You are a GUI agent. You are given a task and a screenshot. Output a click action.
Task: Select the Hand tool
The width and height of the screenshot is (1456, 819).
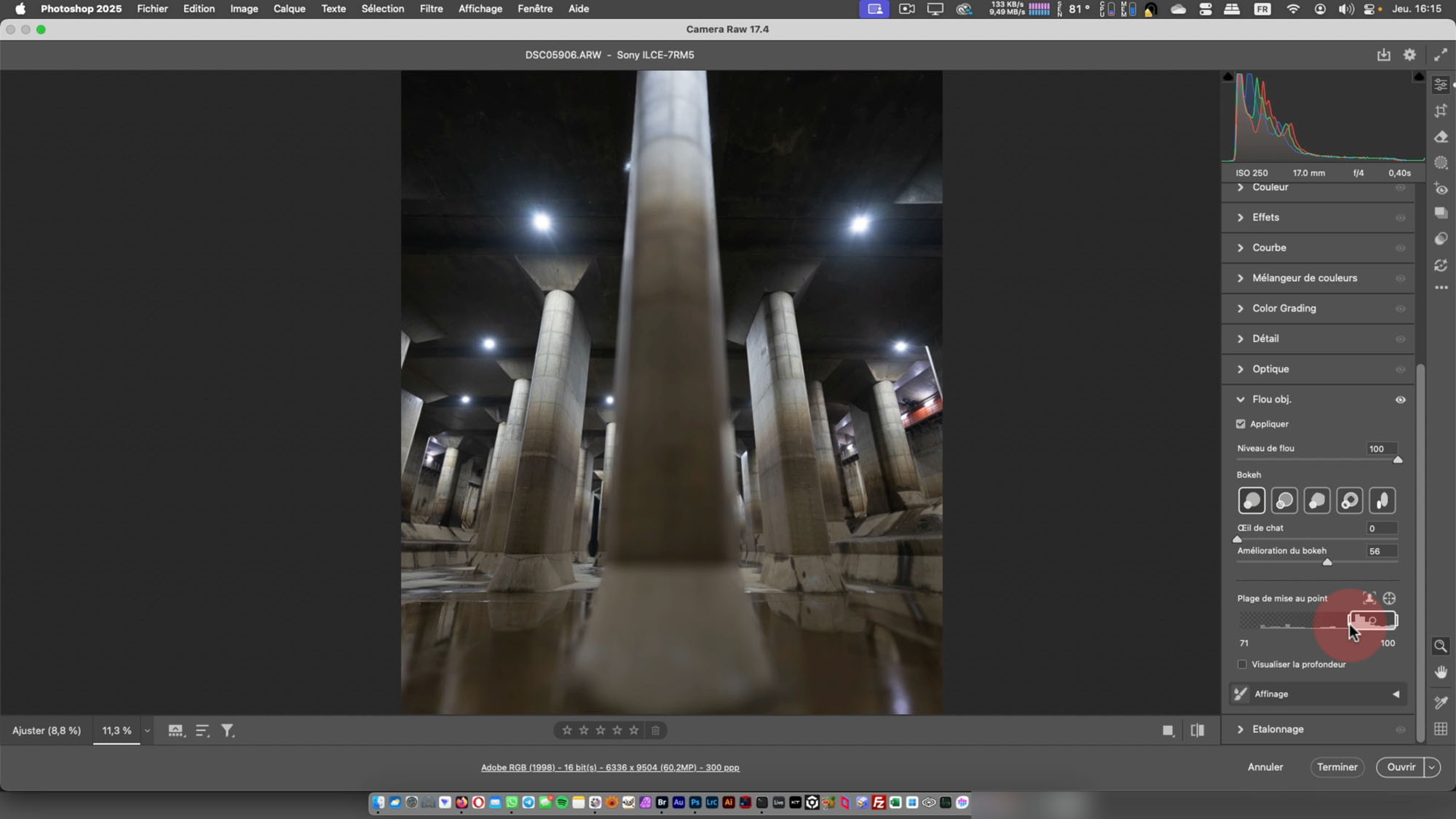tap(1440, 672)
